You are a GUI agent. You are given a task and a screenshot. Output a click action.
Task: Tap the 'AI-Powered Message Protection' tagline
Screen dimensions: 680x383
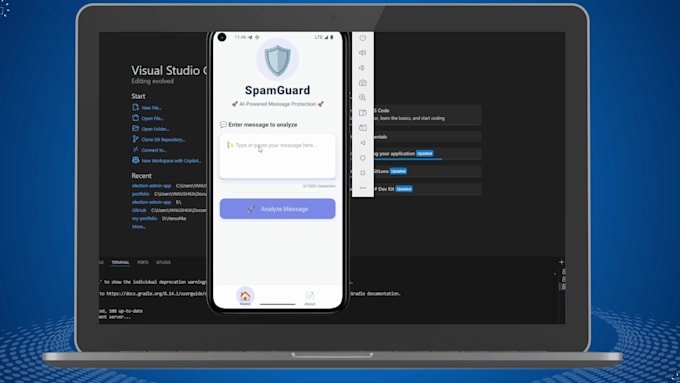[x=278, y=104]
